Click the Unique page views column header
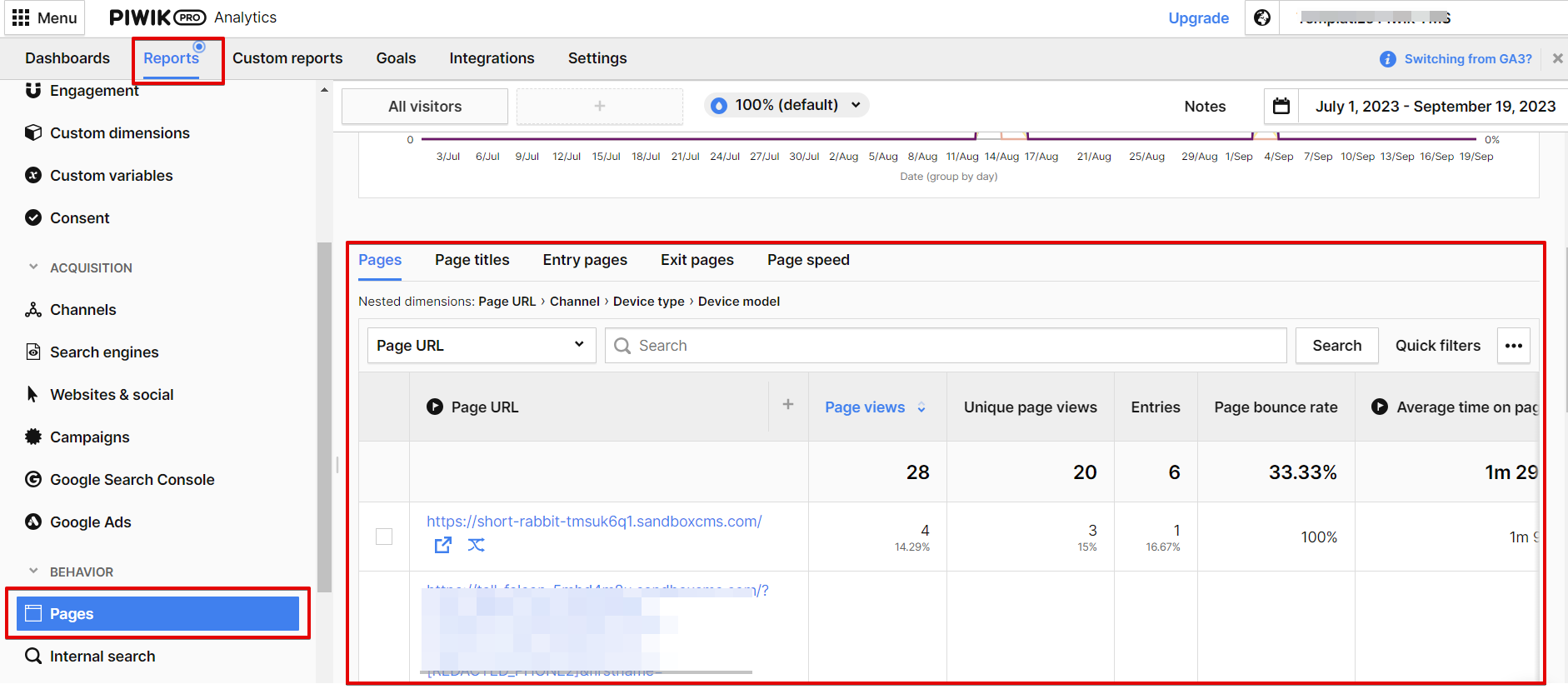This screenshot has height=689, width=1568. point(1031,407)
